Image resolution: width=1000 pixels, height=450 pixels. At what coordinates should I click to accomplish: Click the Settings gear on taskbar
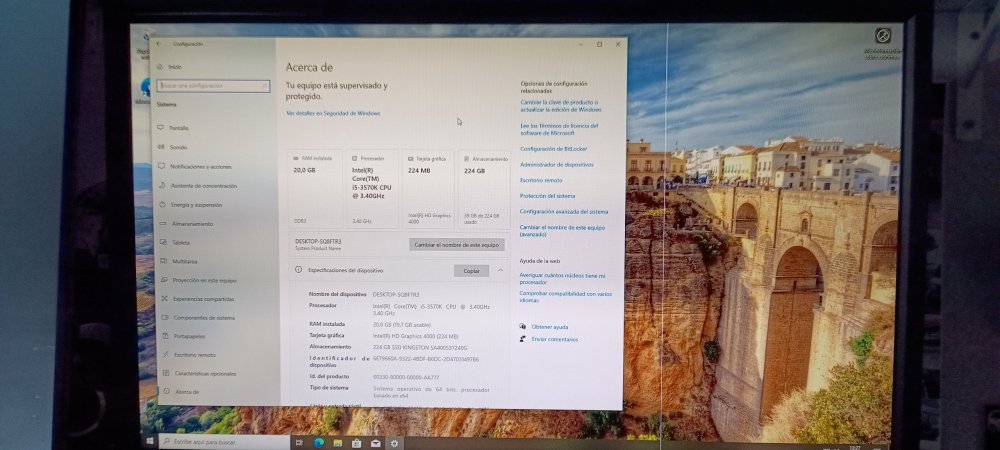coord(393,443)
